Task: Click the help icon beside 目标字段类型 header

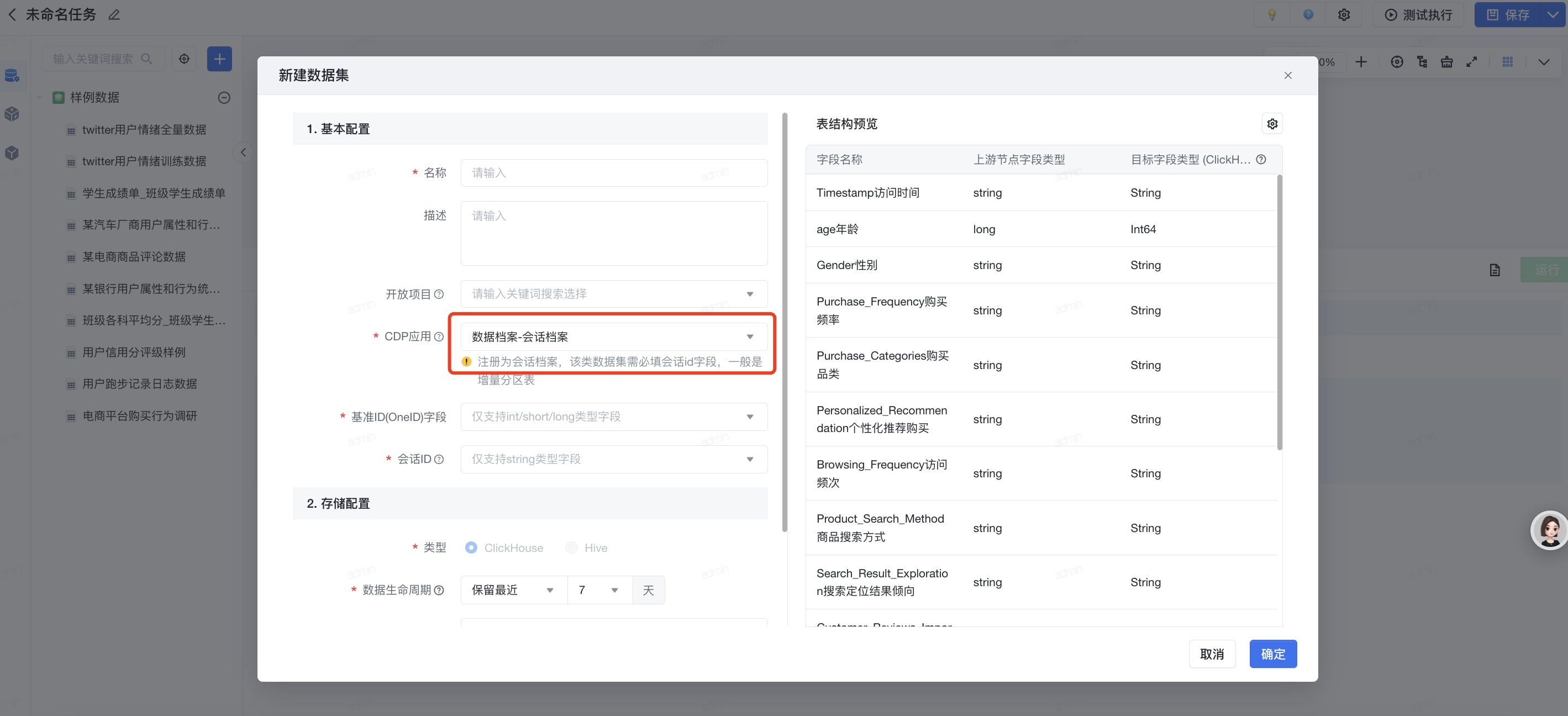Action: (1261, 160)
